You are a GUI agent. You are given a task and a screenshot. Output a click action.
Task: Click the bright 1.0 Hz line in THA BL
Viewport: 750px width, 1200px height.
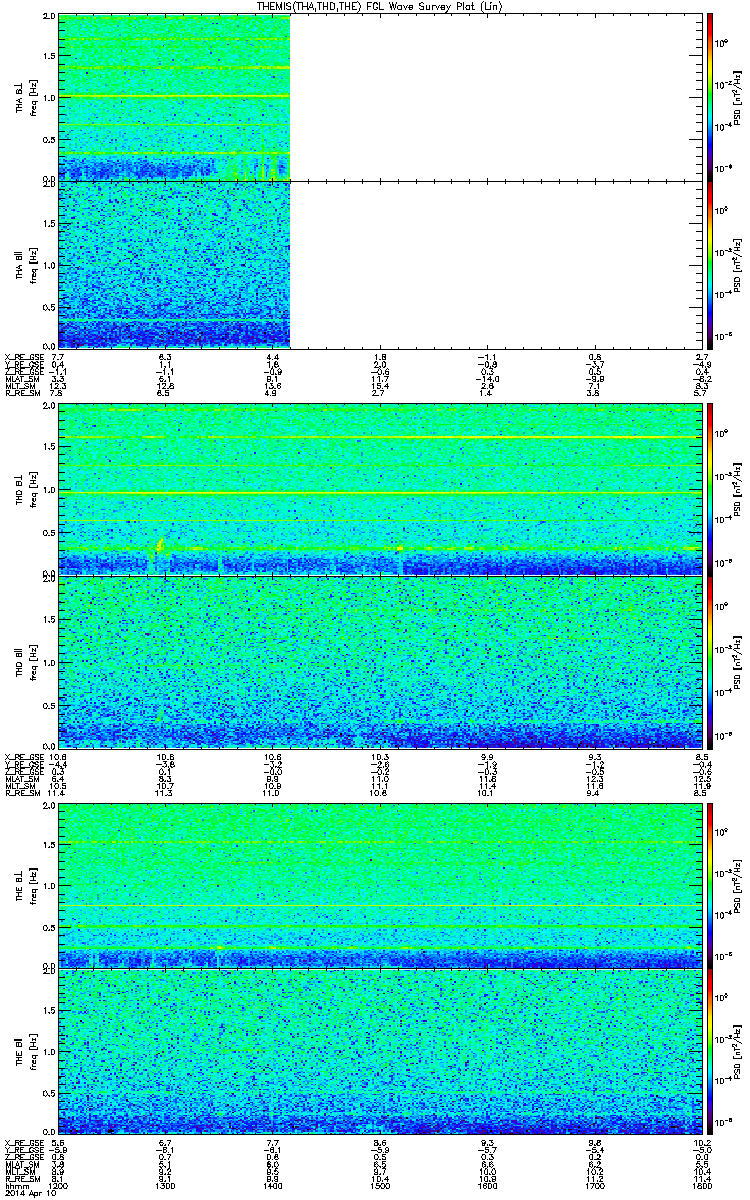(174, 97)
